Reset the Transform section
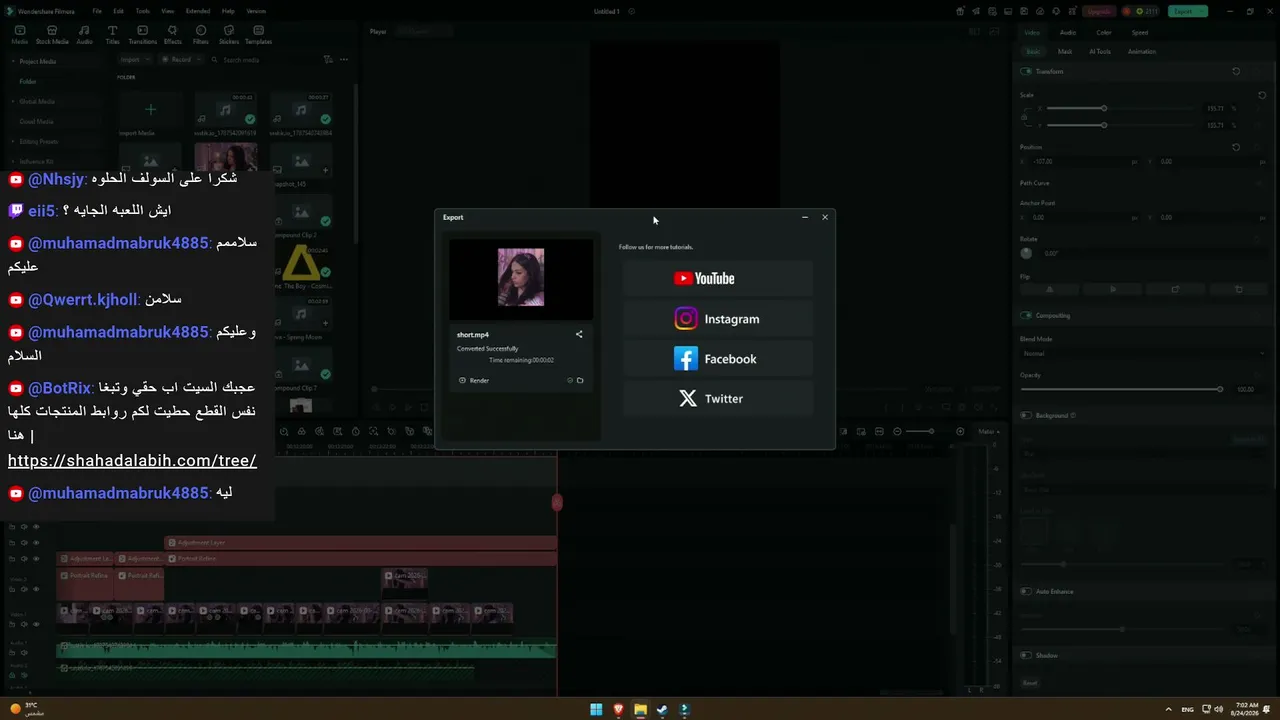 click(1236, 71)
